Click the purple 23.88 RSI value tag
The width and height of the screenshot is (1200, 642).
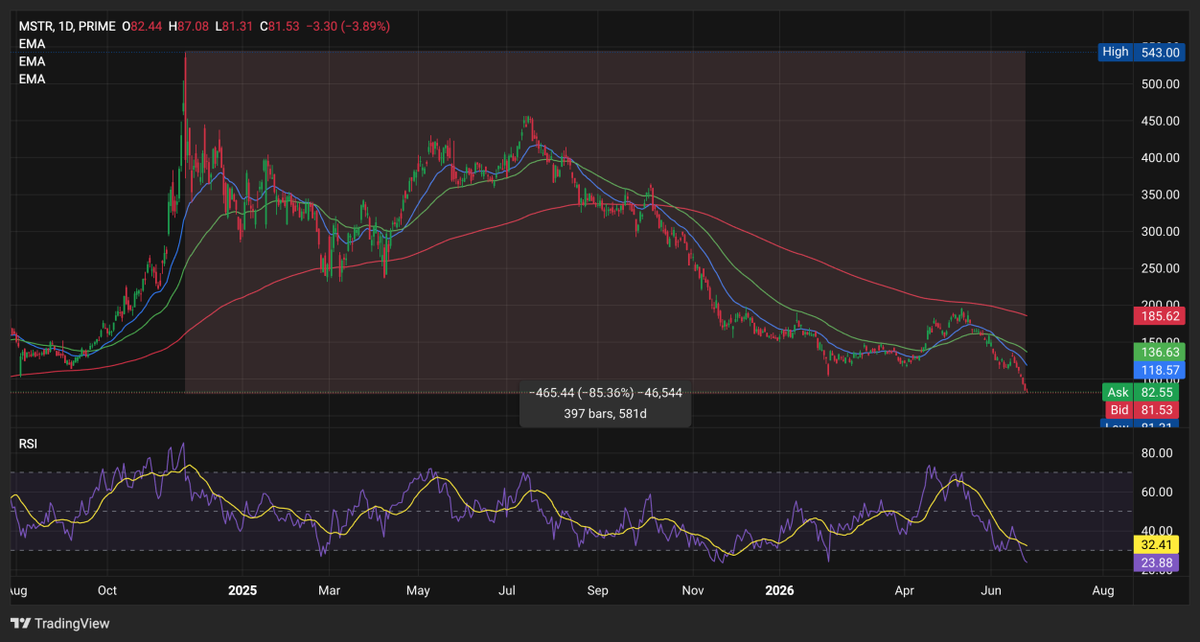point(1159,564)
